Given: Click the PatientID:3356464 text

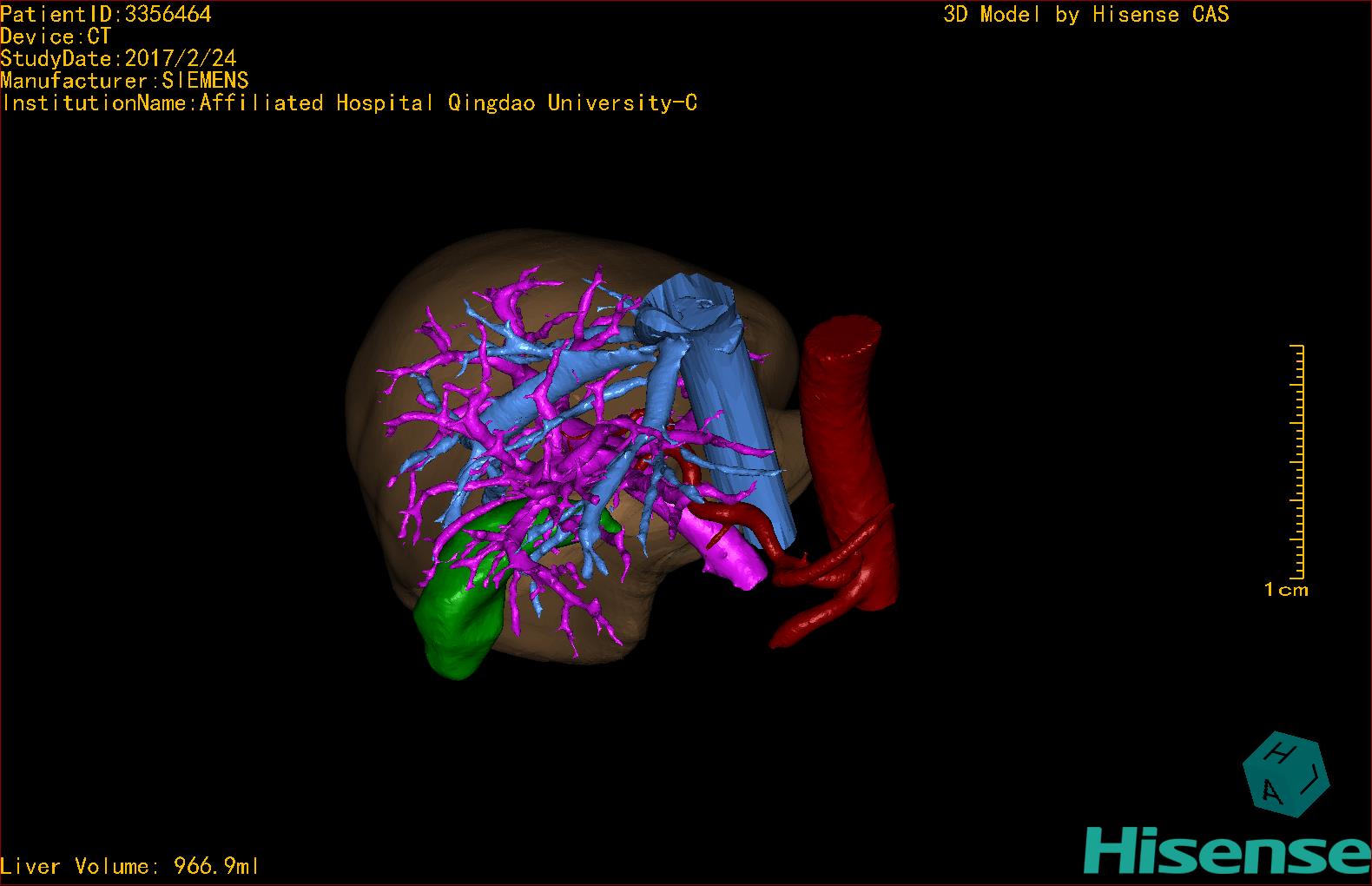Looking at the screenshot, I should [106, 14].
